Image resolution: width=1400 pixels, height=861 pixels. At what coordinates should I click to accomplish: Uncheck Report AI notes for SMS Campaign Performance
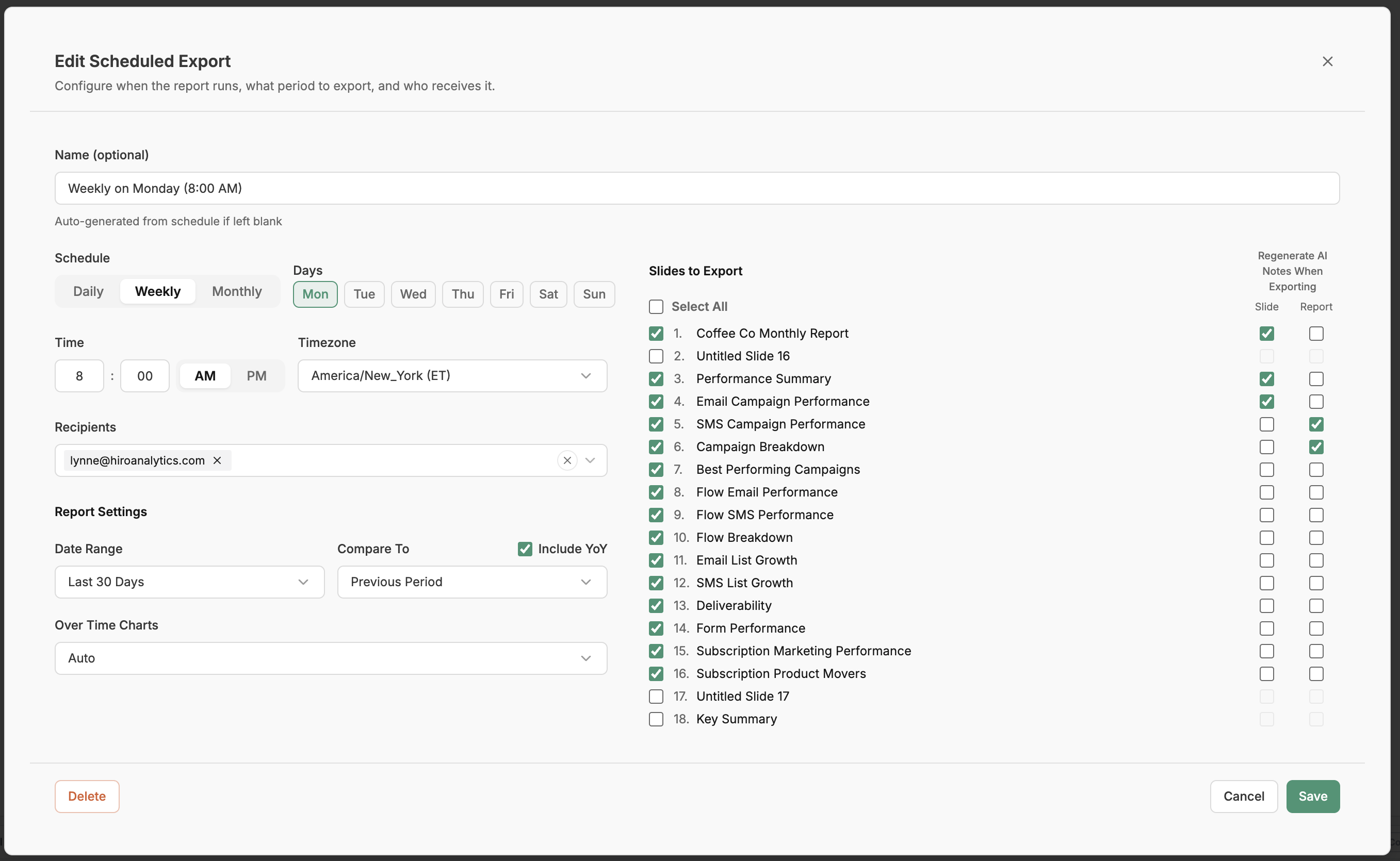tap(1316, 424)
